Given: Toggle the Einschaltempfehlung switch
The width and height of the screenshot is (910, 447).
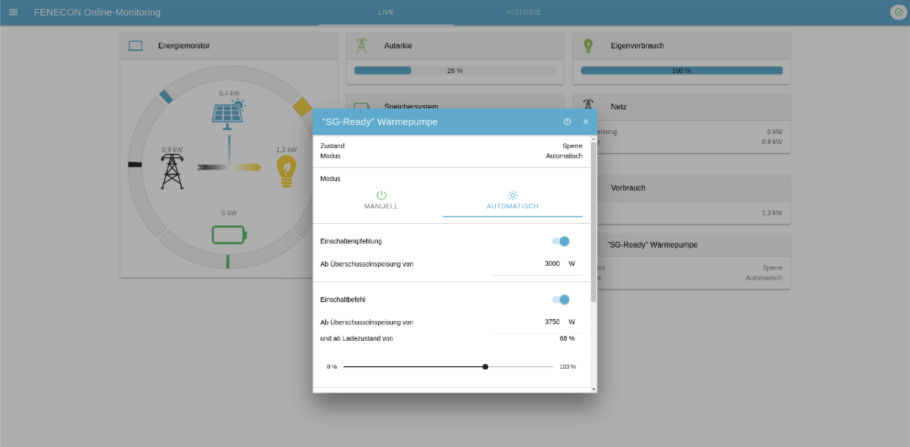Looking at the screenshot, I should [560, 241].
